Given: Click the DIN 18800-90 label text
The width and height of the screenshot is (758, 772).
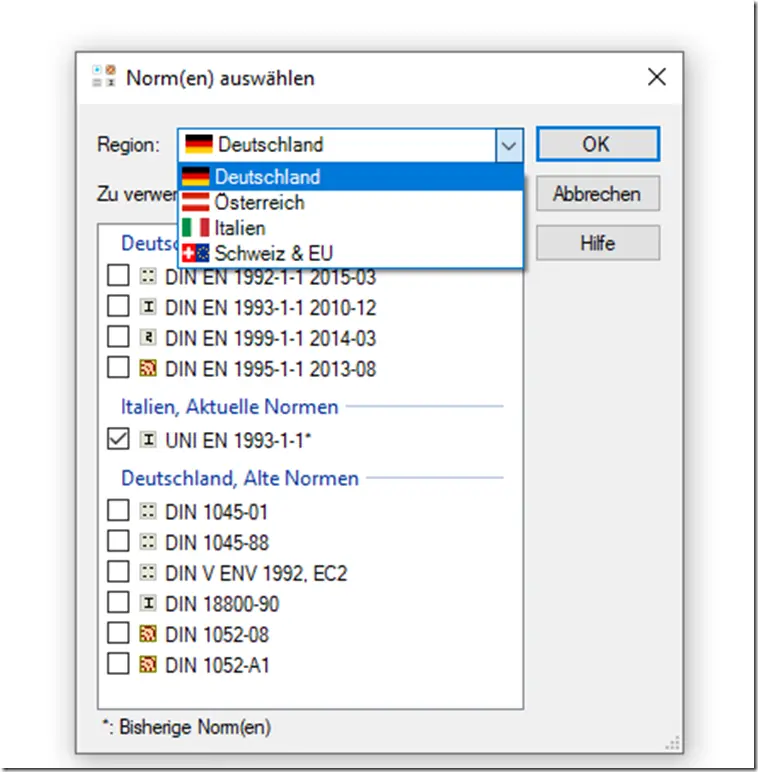Looking at the screenshot, I should (x=222, y=604).
